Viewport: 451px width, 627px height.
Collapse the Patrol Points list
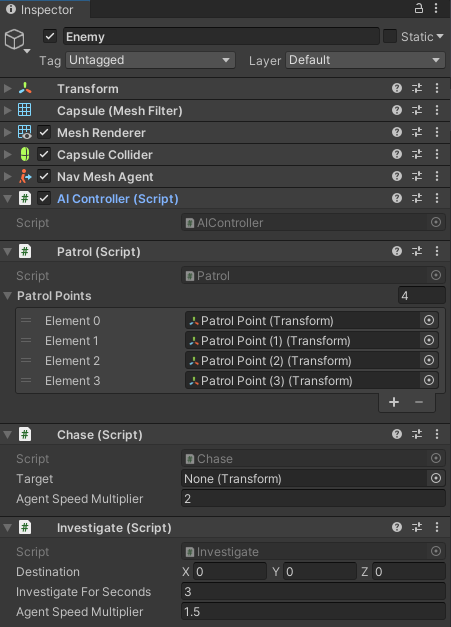click(8, 296)
